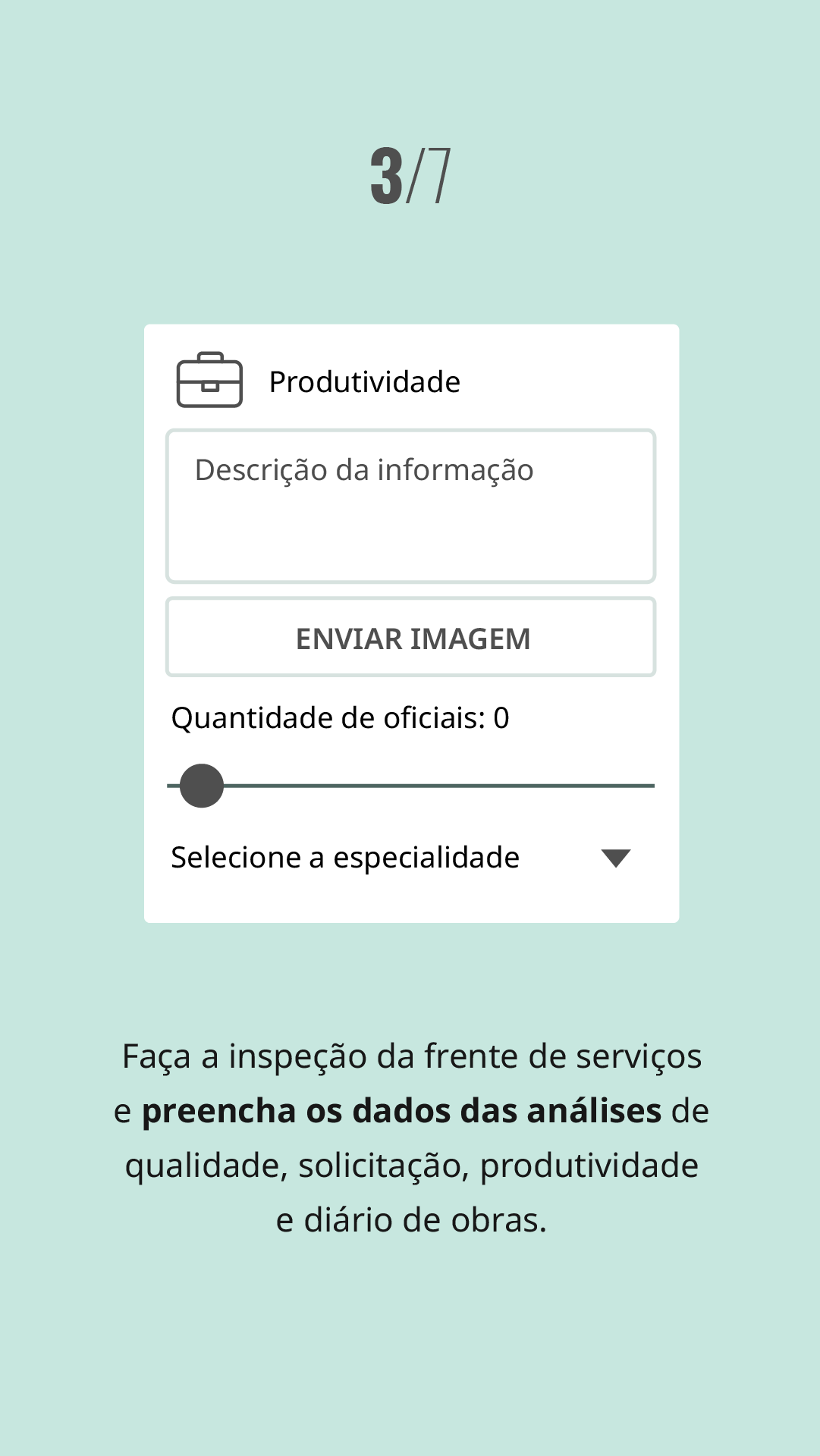Click the 3/7 step indicator
The image size is (820, 1456).
click(410, 176)
